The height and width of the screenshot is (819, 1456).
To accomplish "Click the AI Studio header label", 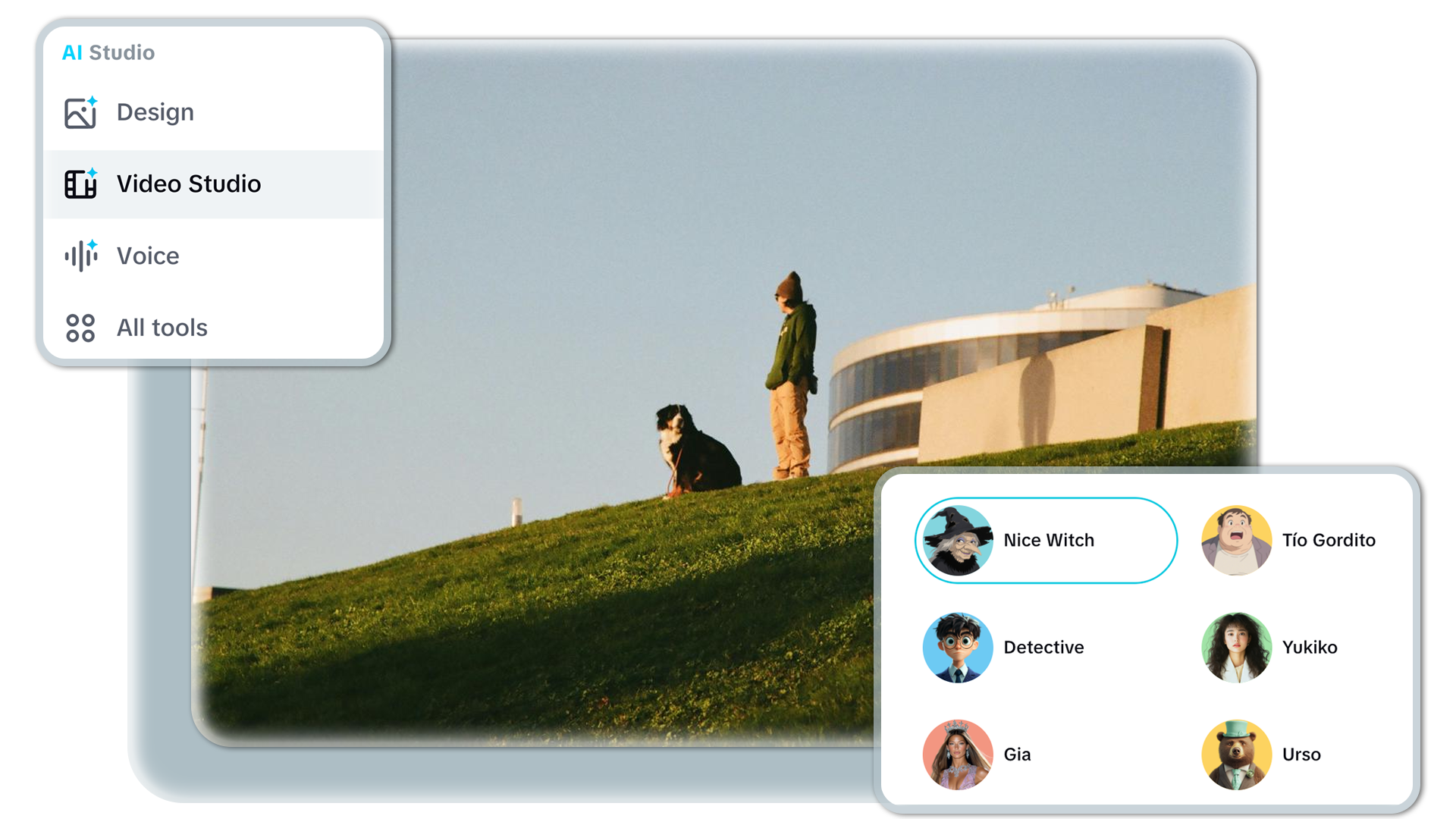I will [108, 52].
